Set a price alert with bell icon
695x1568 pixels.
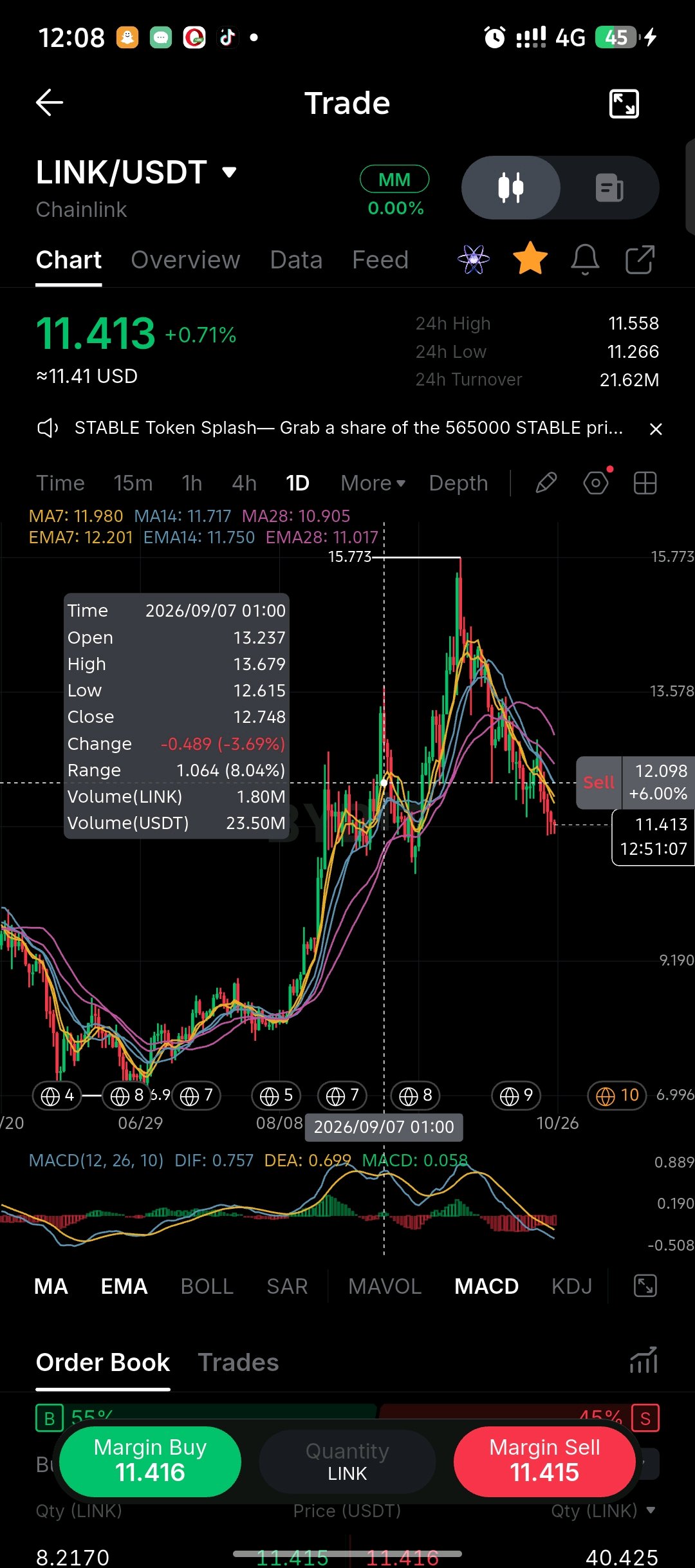pos(585,259)
